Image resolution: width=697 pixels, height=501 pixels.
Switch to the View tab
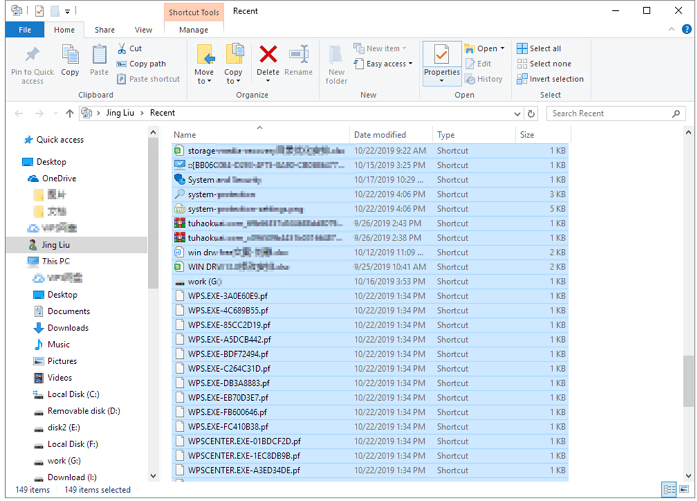[143, 30]
